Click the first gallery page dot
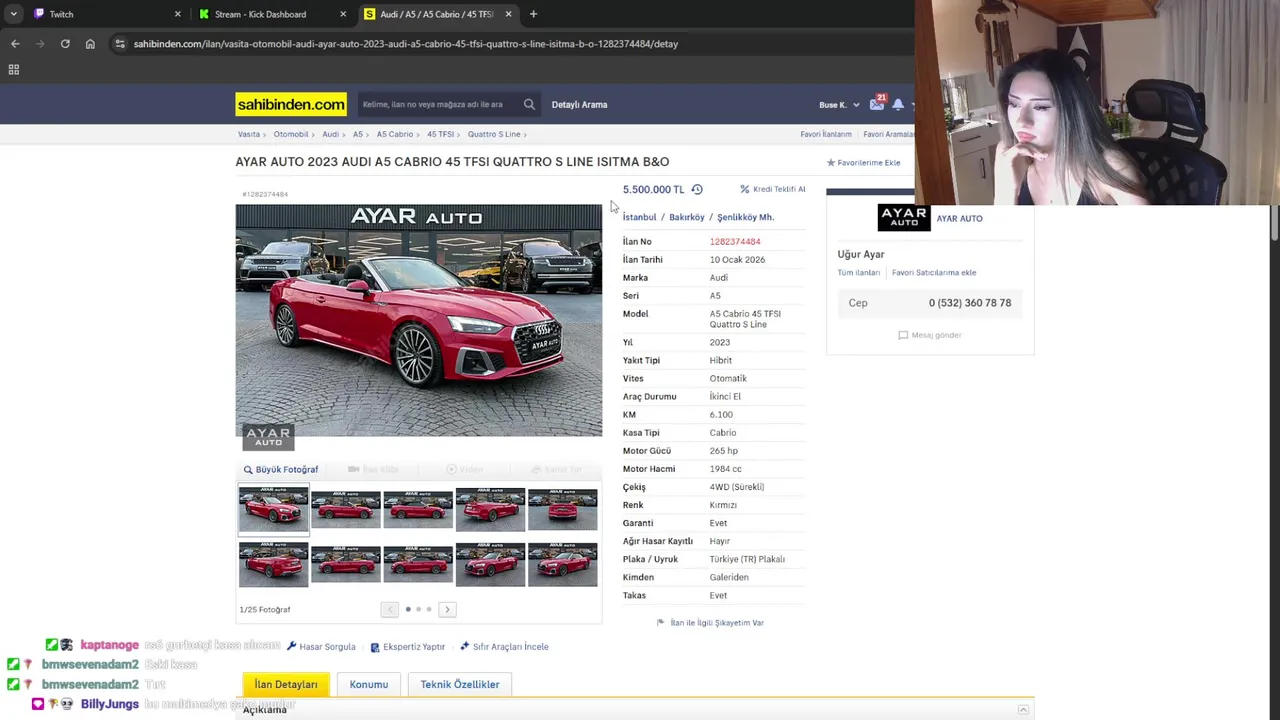Image resolution: width=1280 pixels, height=720 pixels. (408, 609)
